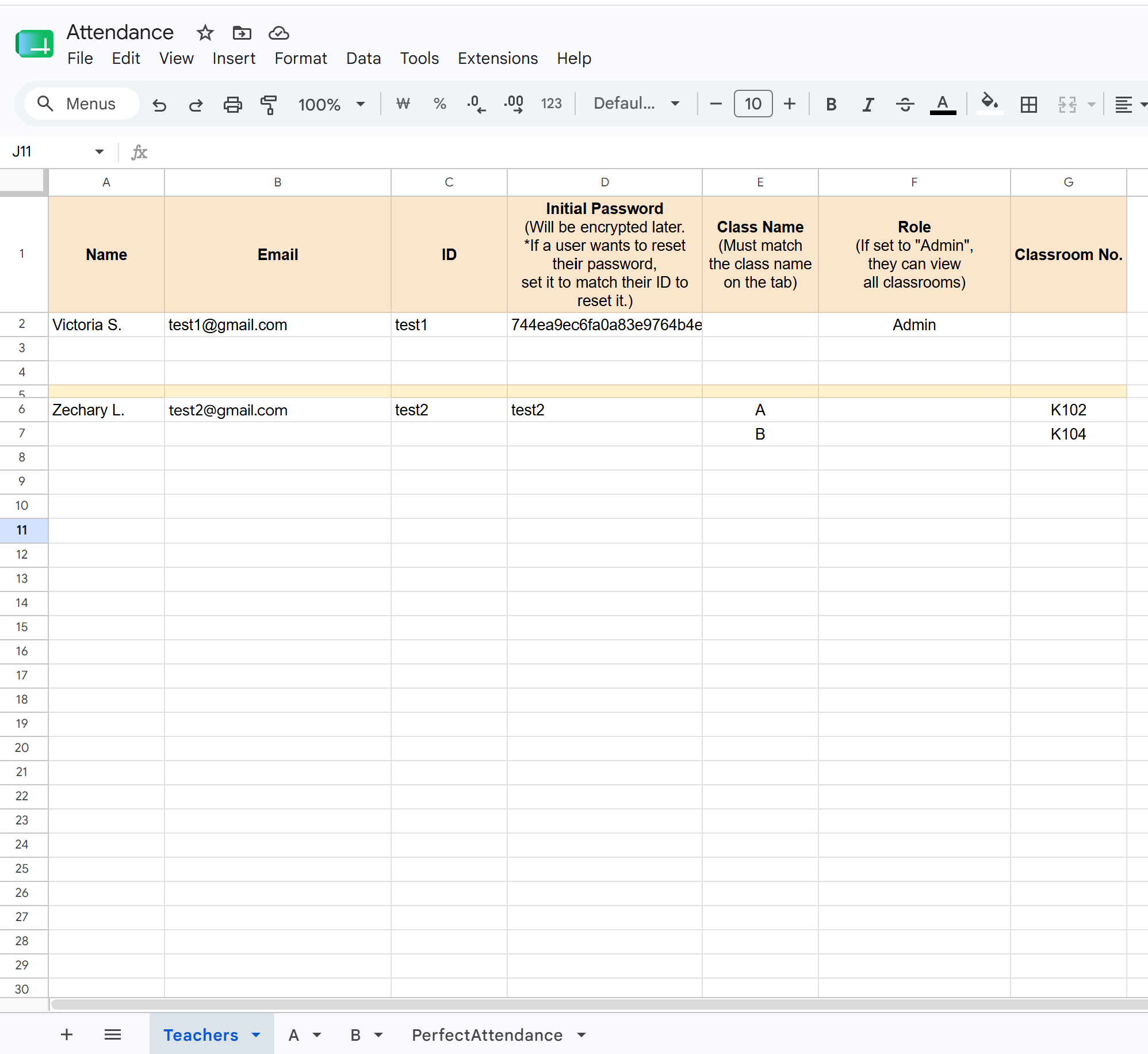
Task: Open the Insert menu
Action: coord(234,59)
